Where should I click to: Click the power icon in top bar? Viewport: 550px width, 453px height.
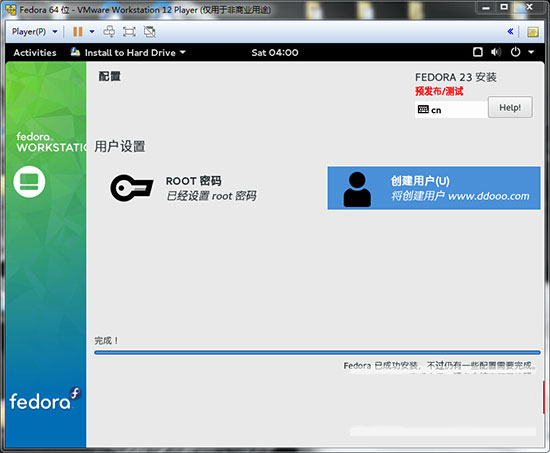(515, 52)
